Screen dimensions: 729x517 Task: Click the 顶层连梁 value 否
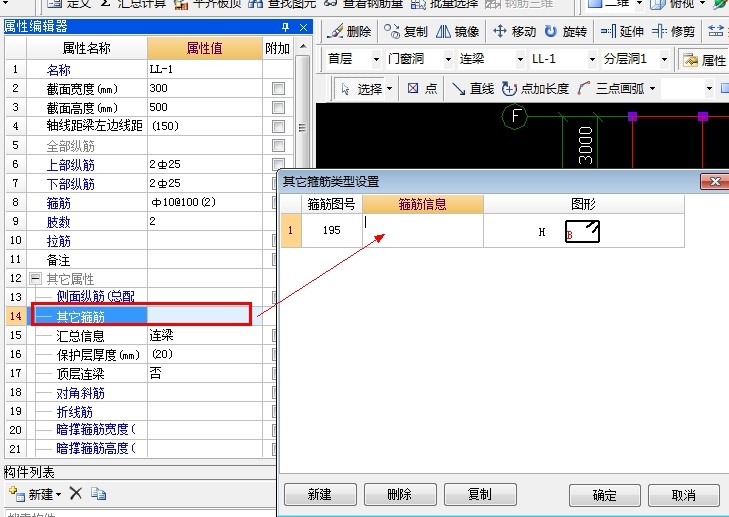coord(155,373)
